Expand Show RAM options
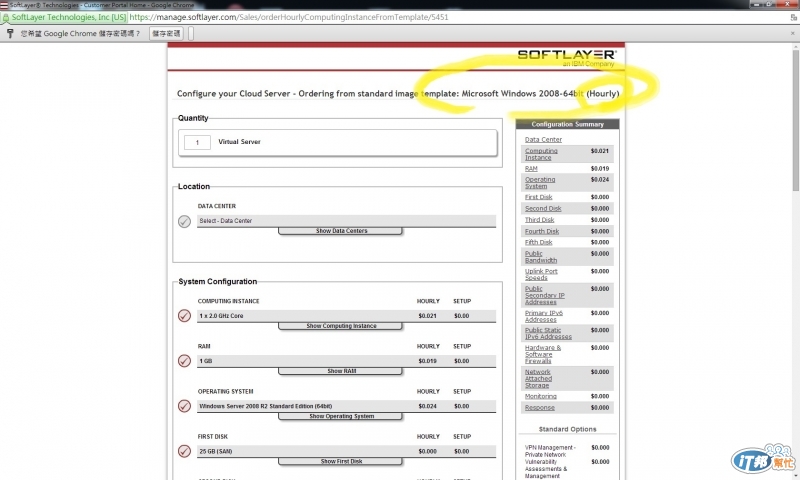 tap(340, 371)
